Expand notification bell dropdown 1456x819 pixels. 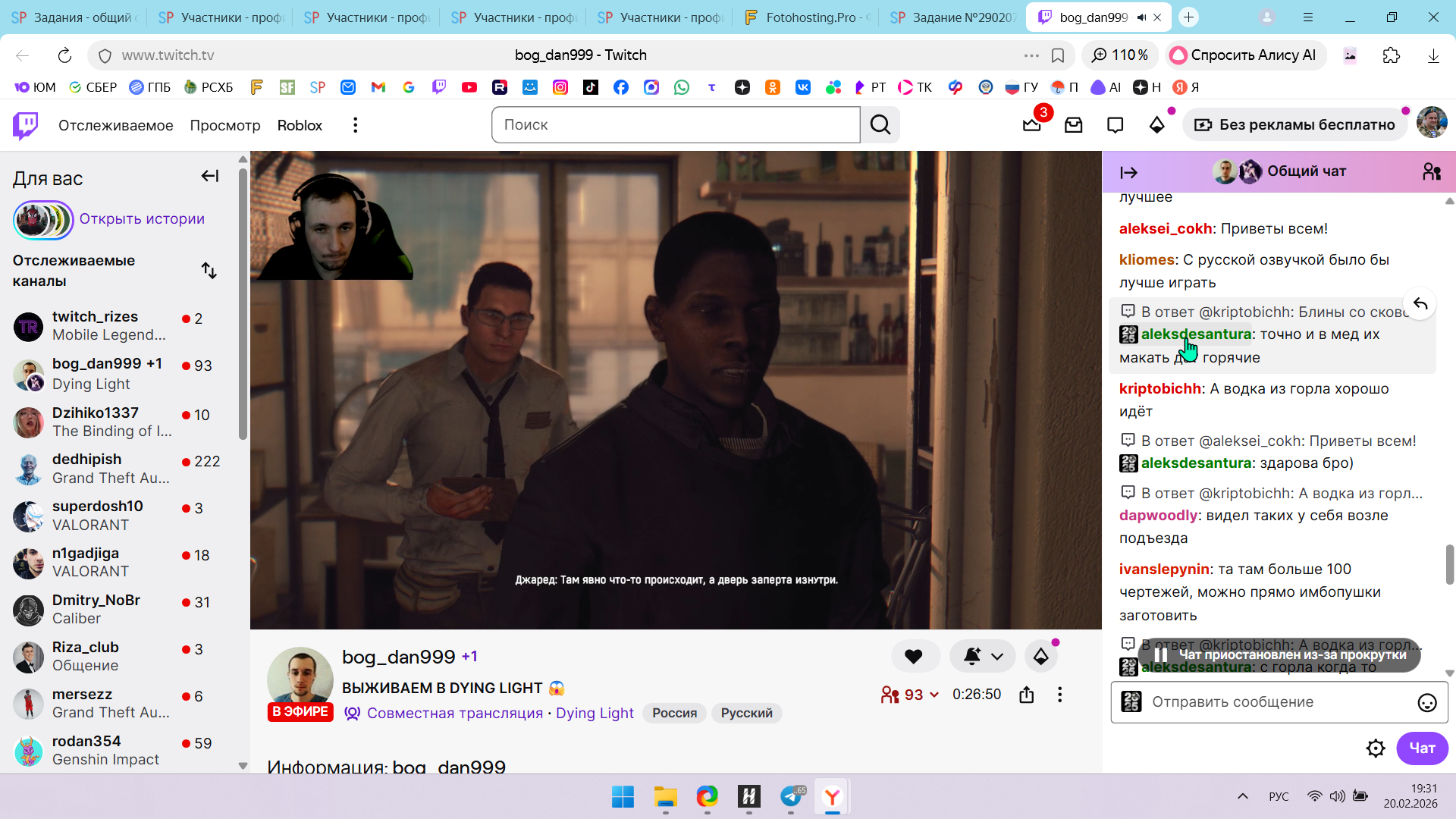click(x=997, y=657)
